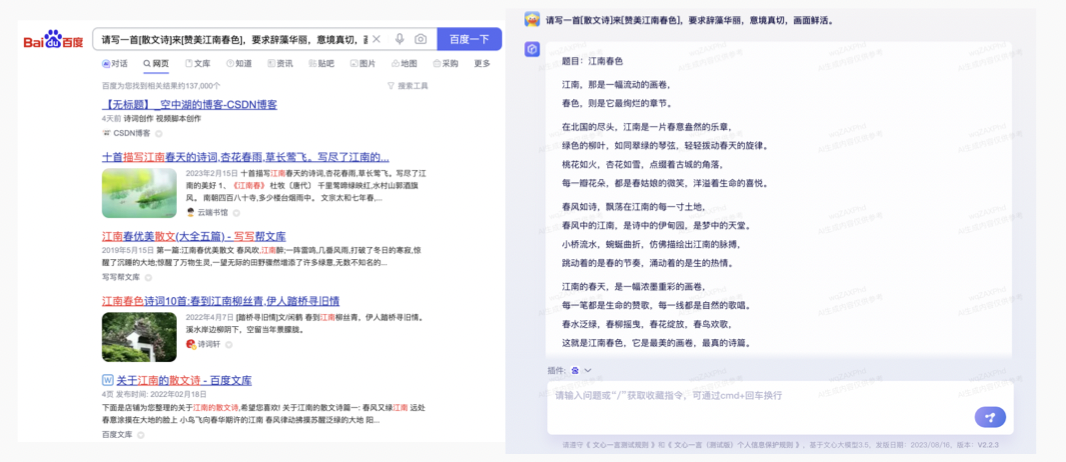
Task: Open image search via camera icon
Action: click(421, 39)
